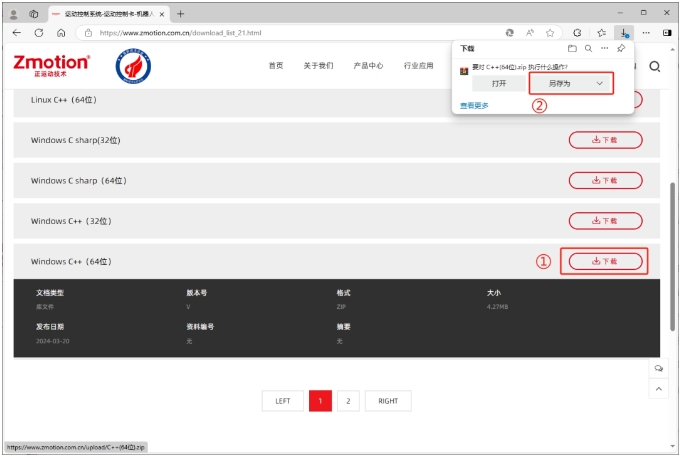Download Windows C++ (64位) file

click(605, 261)
